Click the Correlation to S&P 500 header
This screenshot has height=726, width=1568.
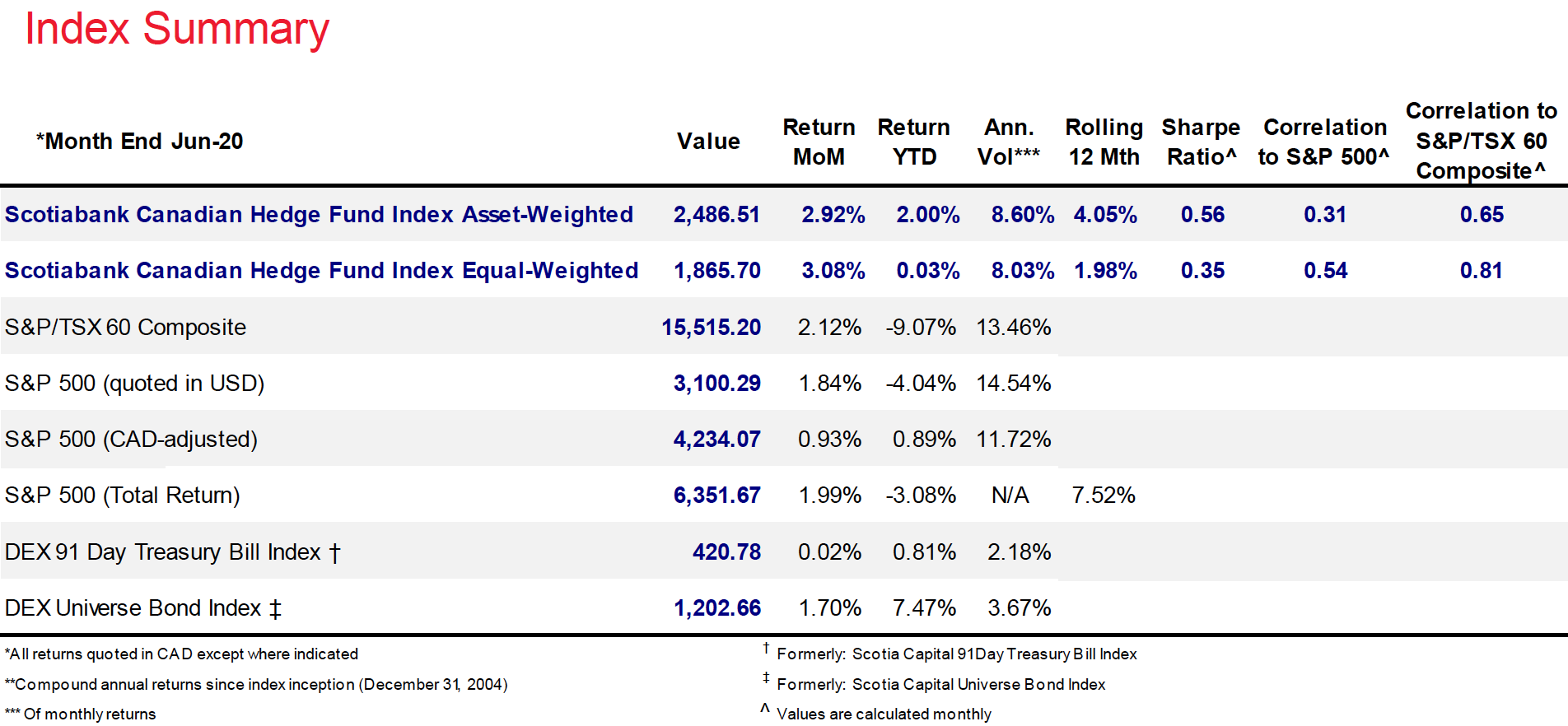(x=1324, y=142)
